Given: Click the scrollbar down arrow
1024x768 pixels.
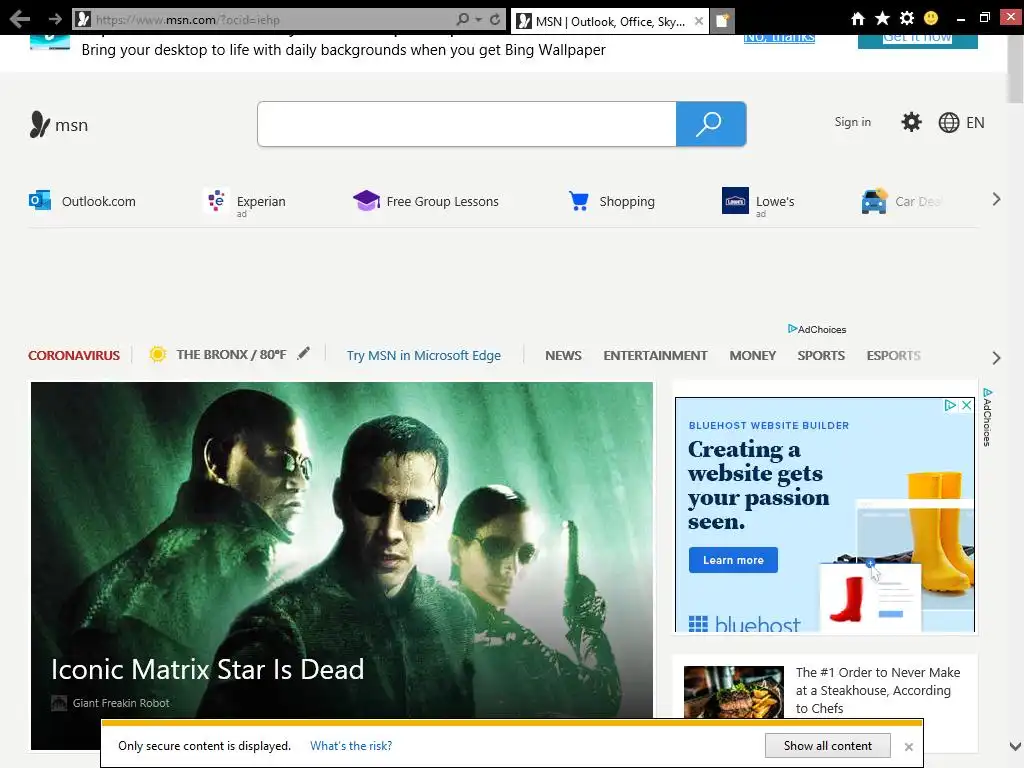Looking at the screenshot, I should 1015,746.
